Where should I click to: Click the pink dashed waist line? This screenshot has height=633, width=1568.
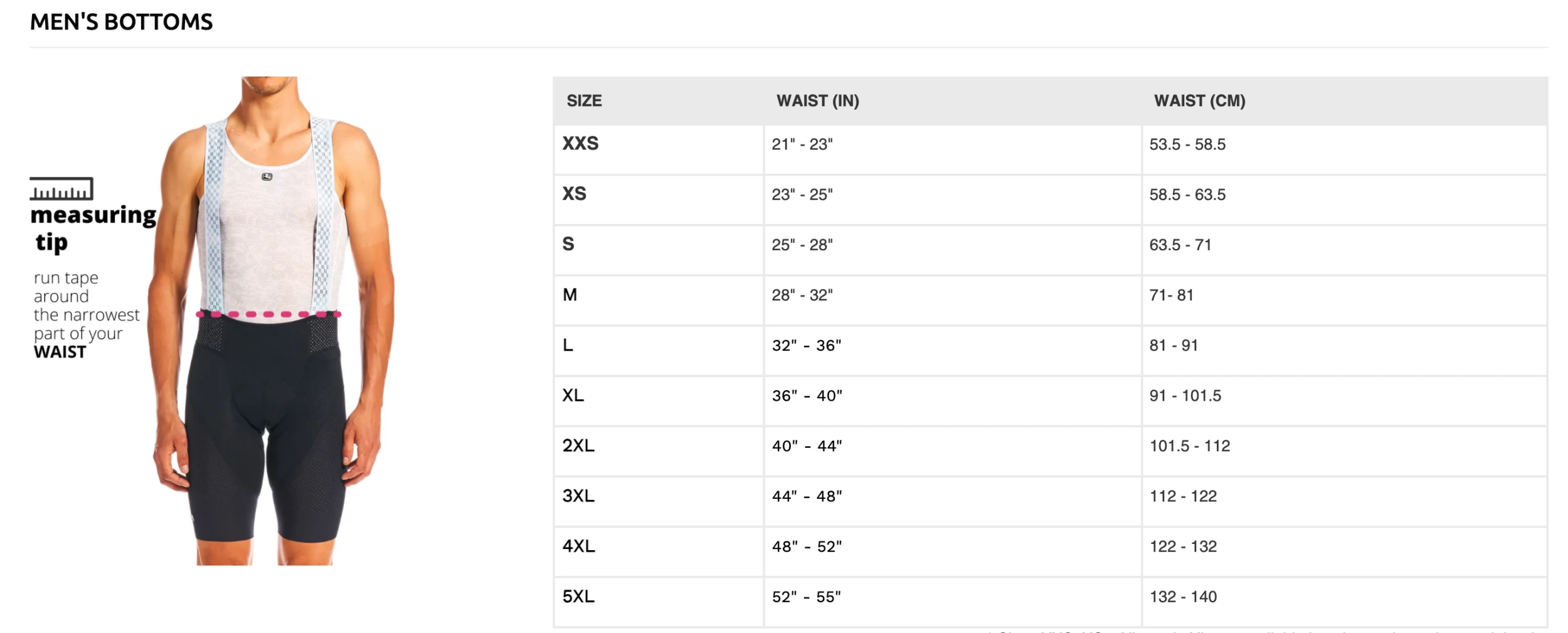point(268,314)
